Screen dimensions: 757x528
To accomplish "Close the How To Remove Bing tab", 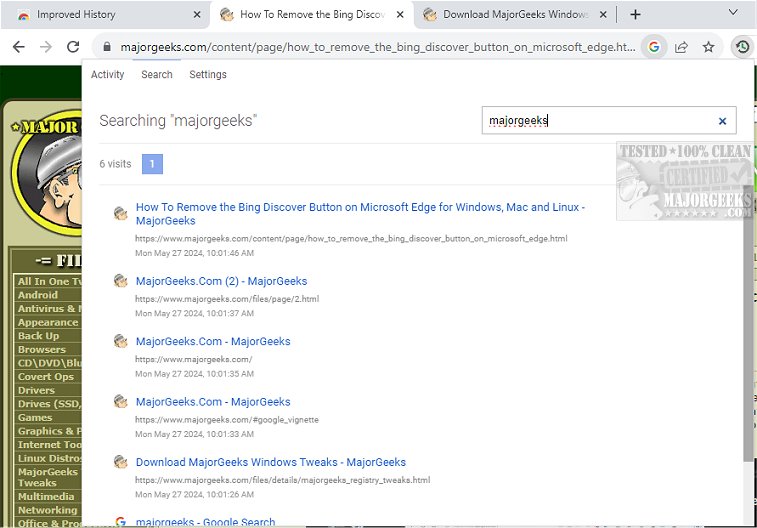I will 400,14.
